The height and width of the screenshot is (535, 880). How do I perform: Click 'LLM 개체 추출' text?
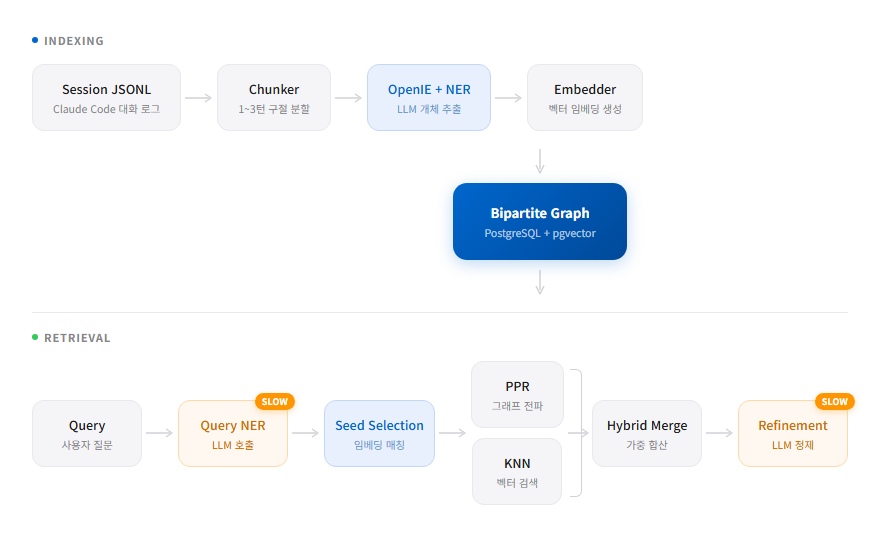(x=429, y=109)
